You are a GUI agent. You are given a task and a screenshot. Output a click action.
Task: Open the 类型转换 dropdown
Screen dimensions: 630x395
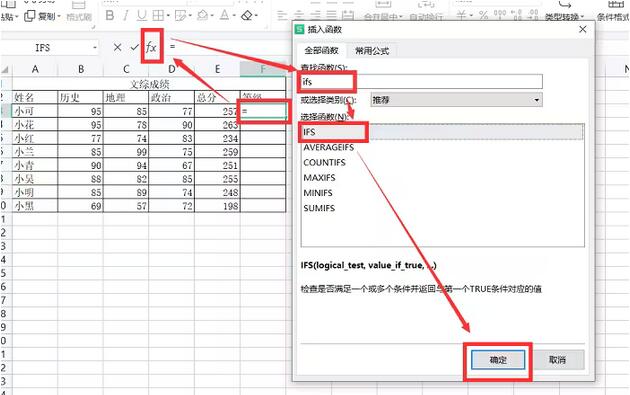click(582, 17)
